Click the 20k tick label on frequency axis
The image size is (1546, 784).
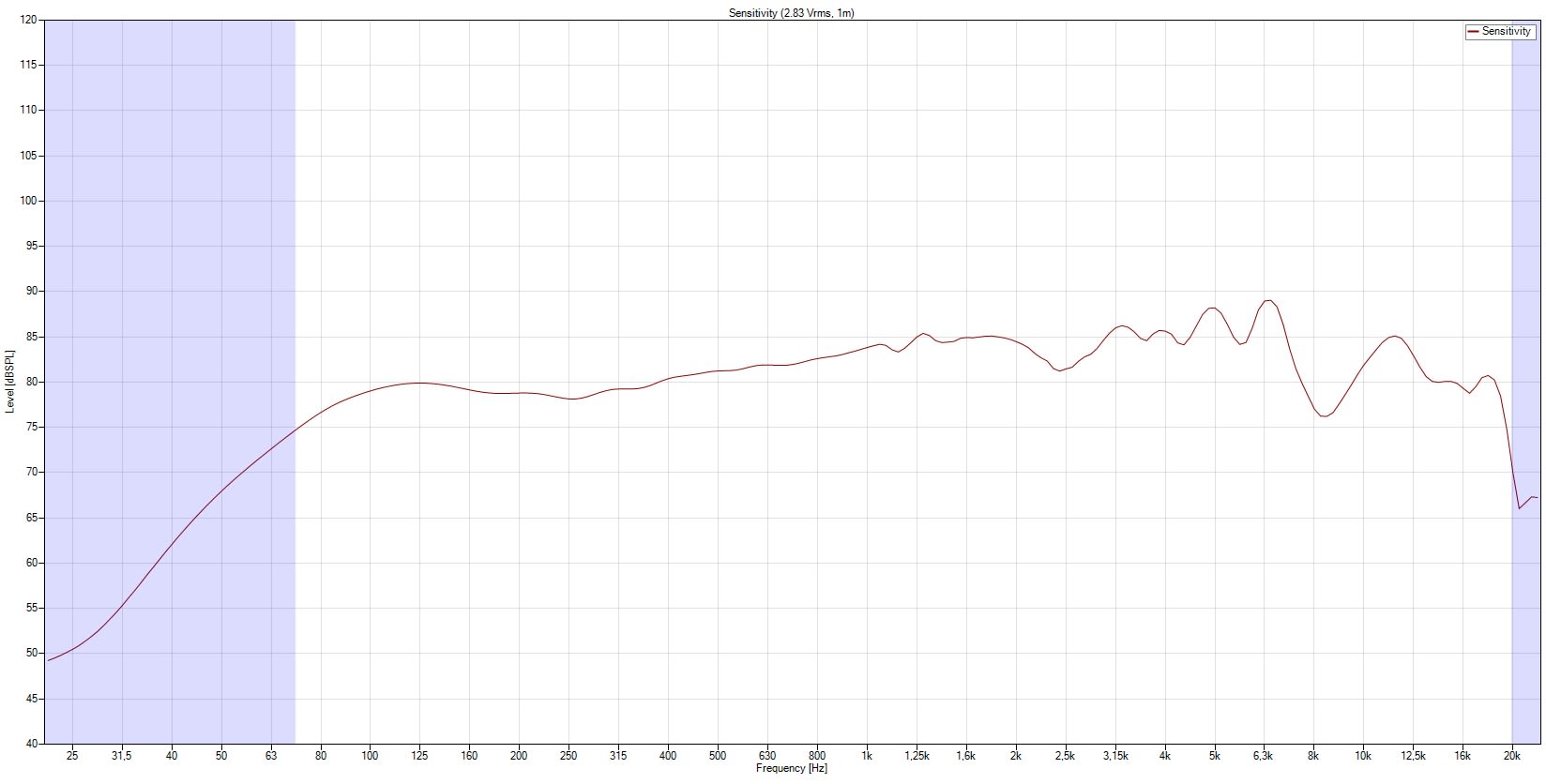pyautogui.click(x=1511, y=756)
